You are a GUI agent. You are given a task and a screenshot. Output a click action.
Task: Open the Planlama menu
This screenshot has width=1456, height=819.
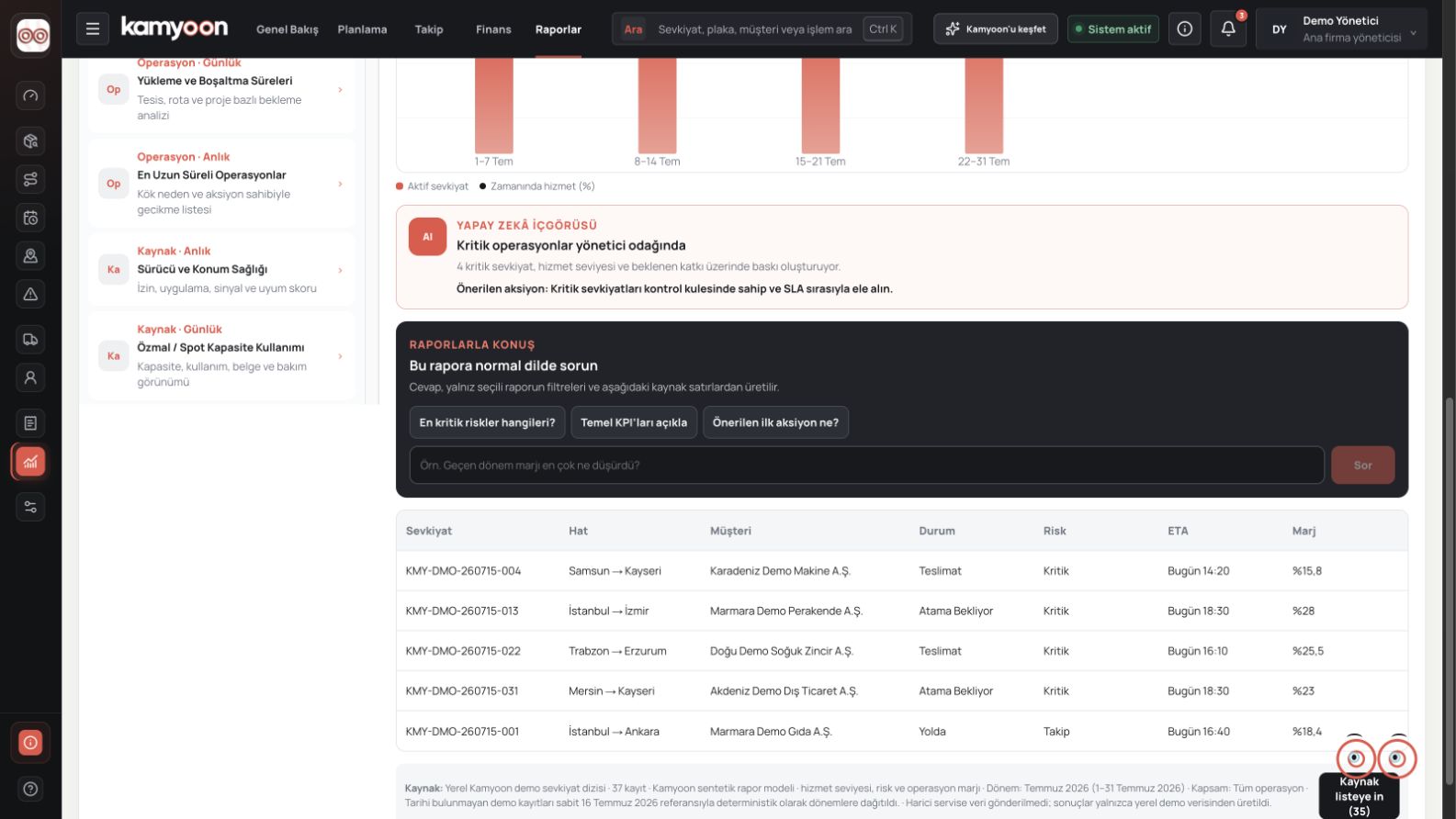[362, 29]
